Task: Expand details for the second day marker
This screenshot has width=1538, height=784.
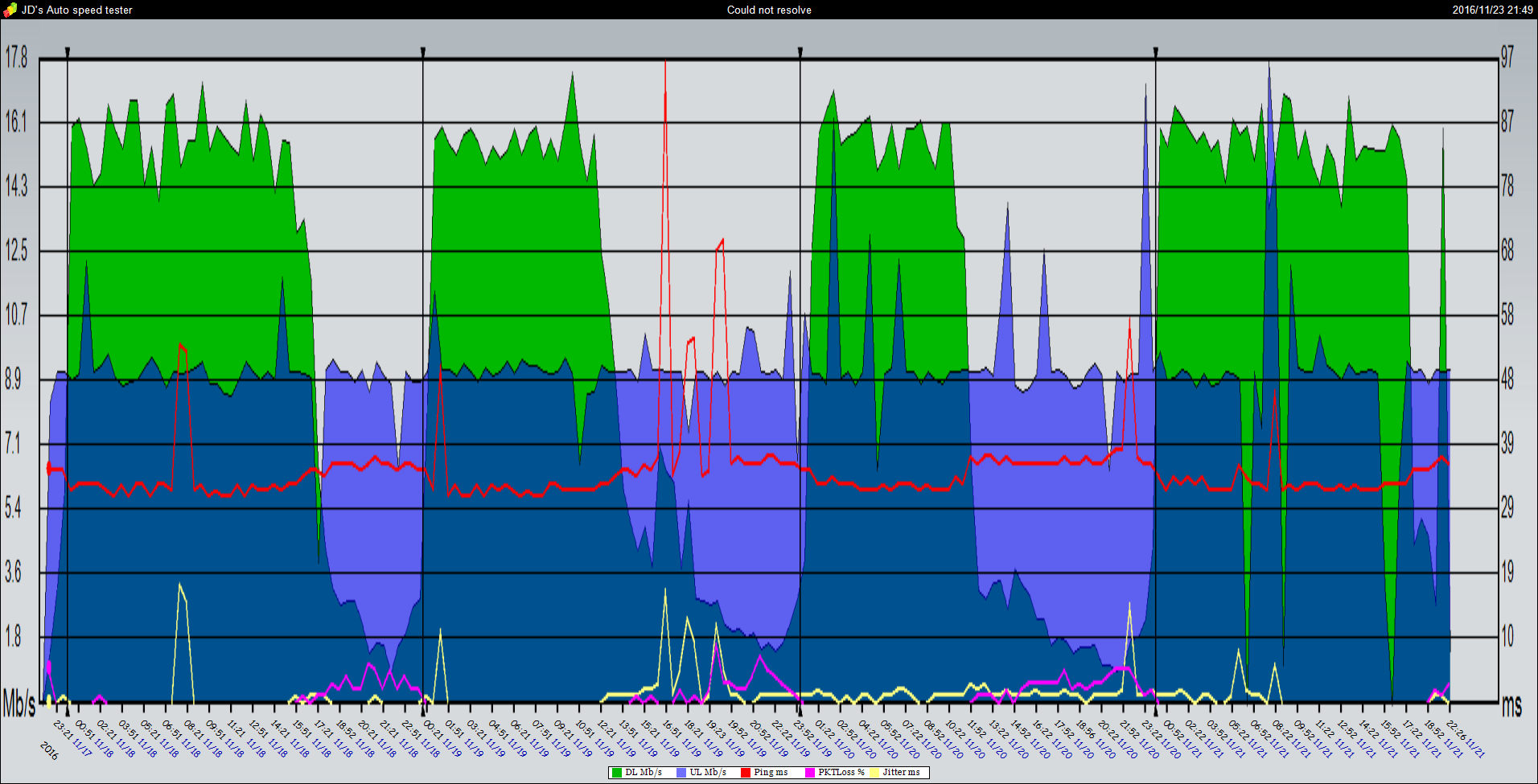Action: coord(422,51)
